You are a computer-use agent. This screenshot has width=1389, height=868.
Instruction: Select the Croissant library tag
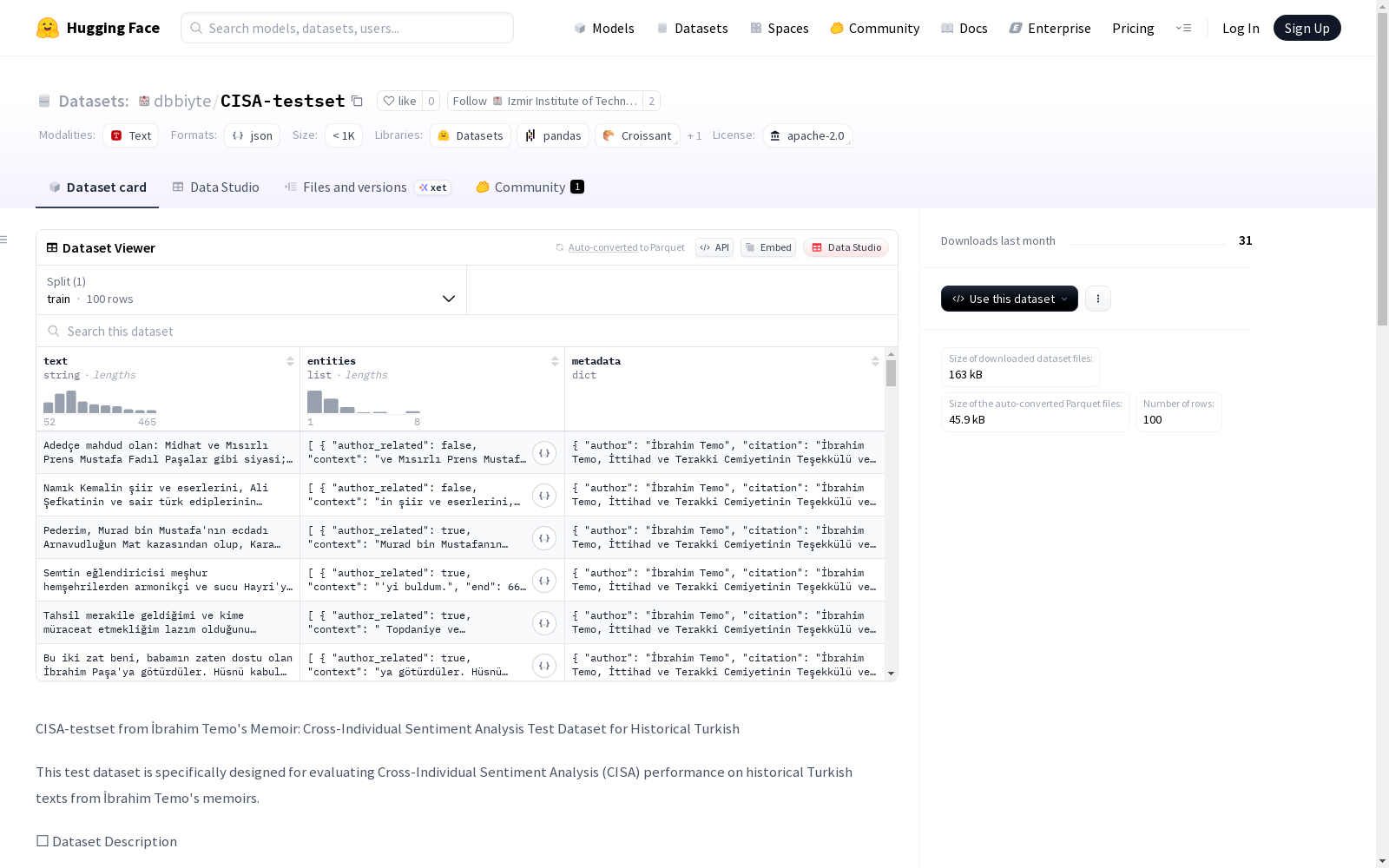(x=637, y=135)
